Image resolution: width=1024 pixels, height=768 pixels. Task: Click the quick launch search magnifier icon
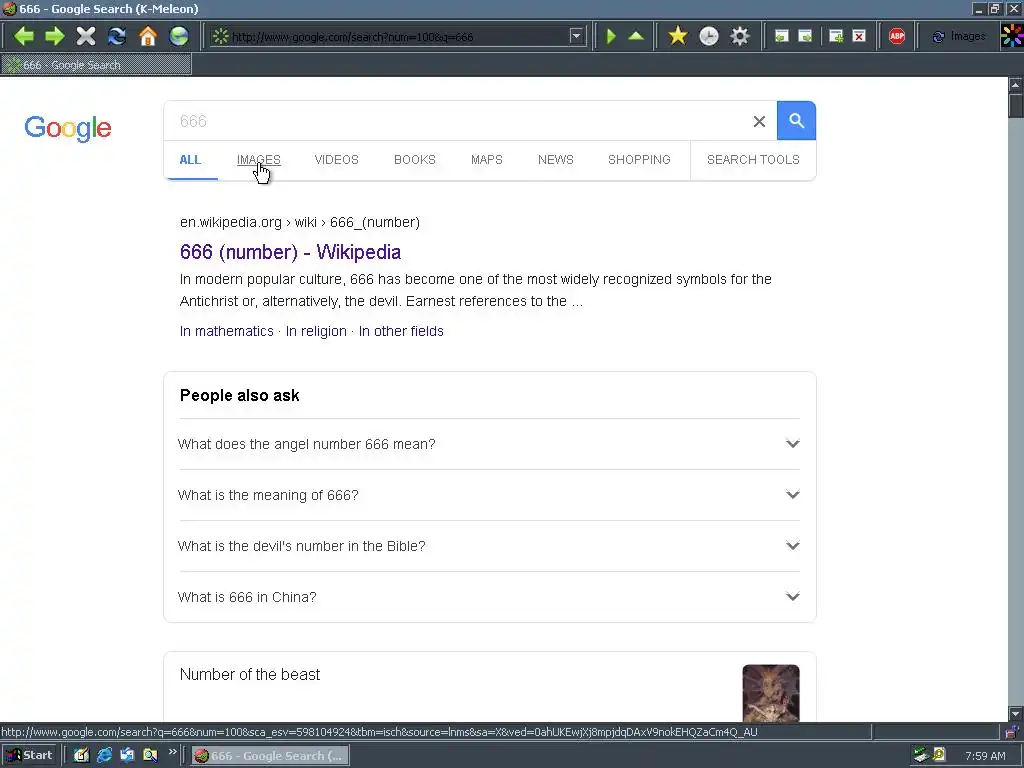[x=150, y=756]
